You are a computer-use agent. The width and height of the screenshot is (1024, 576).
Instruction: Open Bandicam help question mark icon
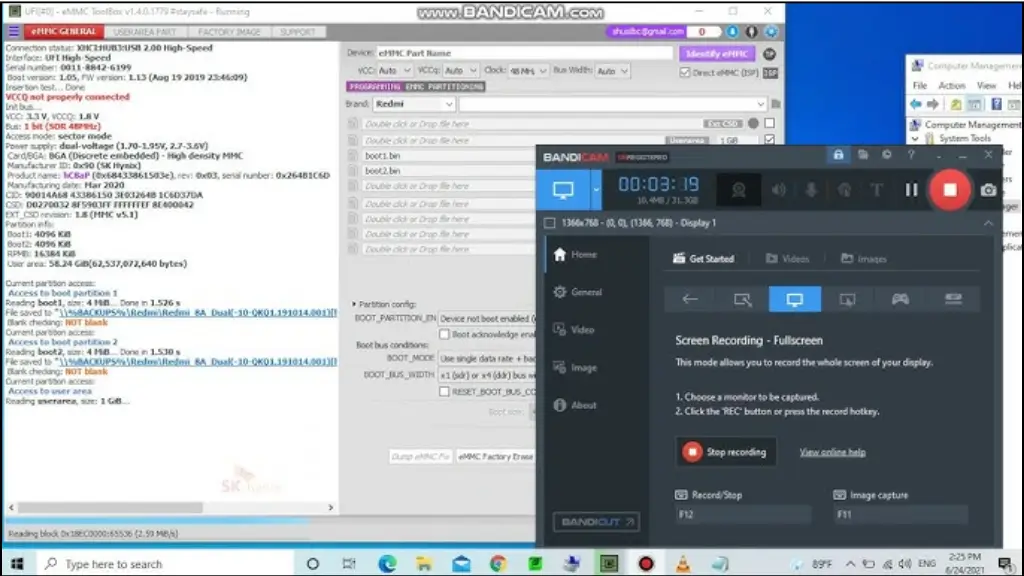pyautogui.click(x=910, y=155)
